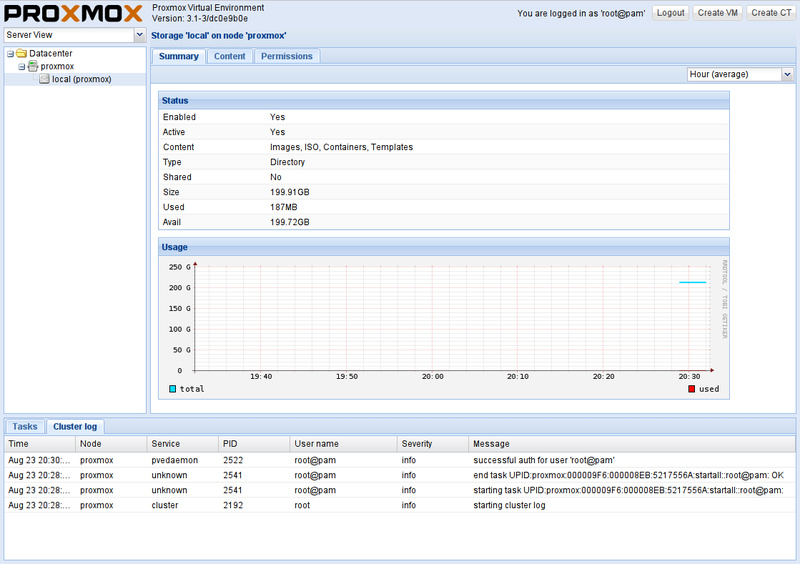
Task: Click the 'end task UPID' message
Action: tap(628, 475)
